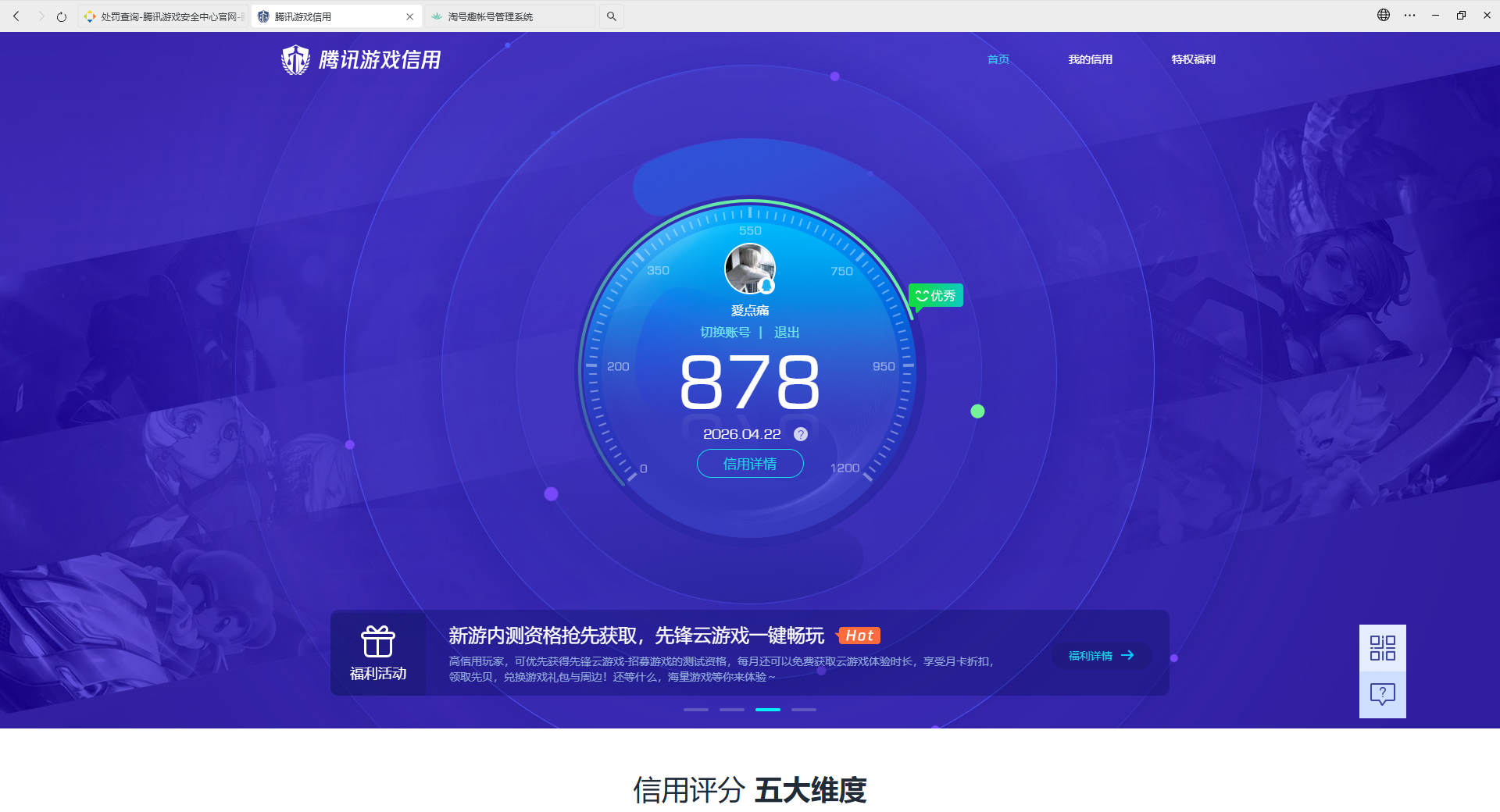This screenshot has height=812, width=1500.
Task: Open the search tab dropdown in tab bar
Action: coord(612,16)
